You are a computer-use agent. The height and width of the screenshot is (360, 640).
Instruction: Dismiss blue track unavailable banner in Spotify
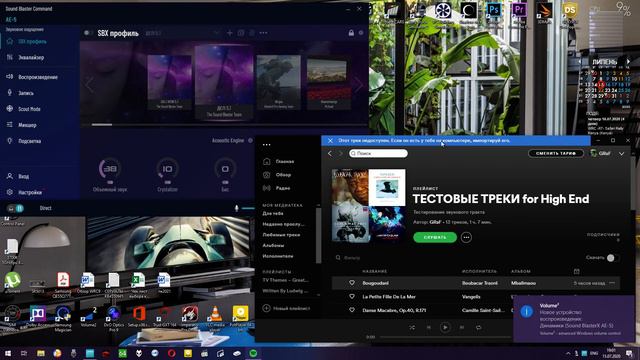tap(330, 140)
